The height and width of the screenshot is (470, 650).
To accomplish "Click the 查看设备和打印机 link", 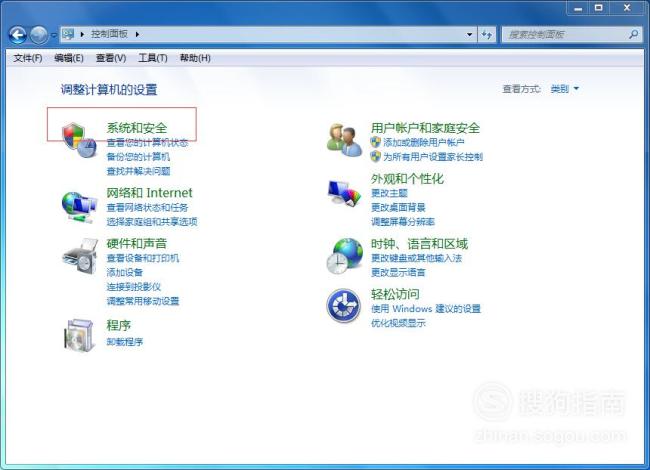I will pos(143,258).
